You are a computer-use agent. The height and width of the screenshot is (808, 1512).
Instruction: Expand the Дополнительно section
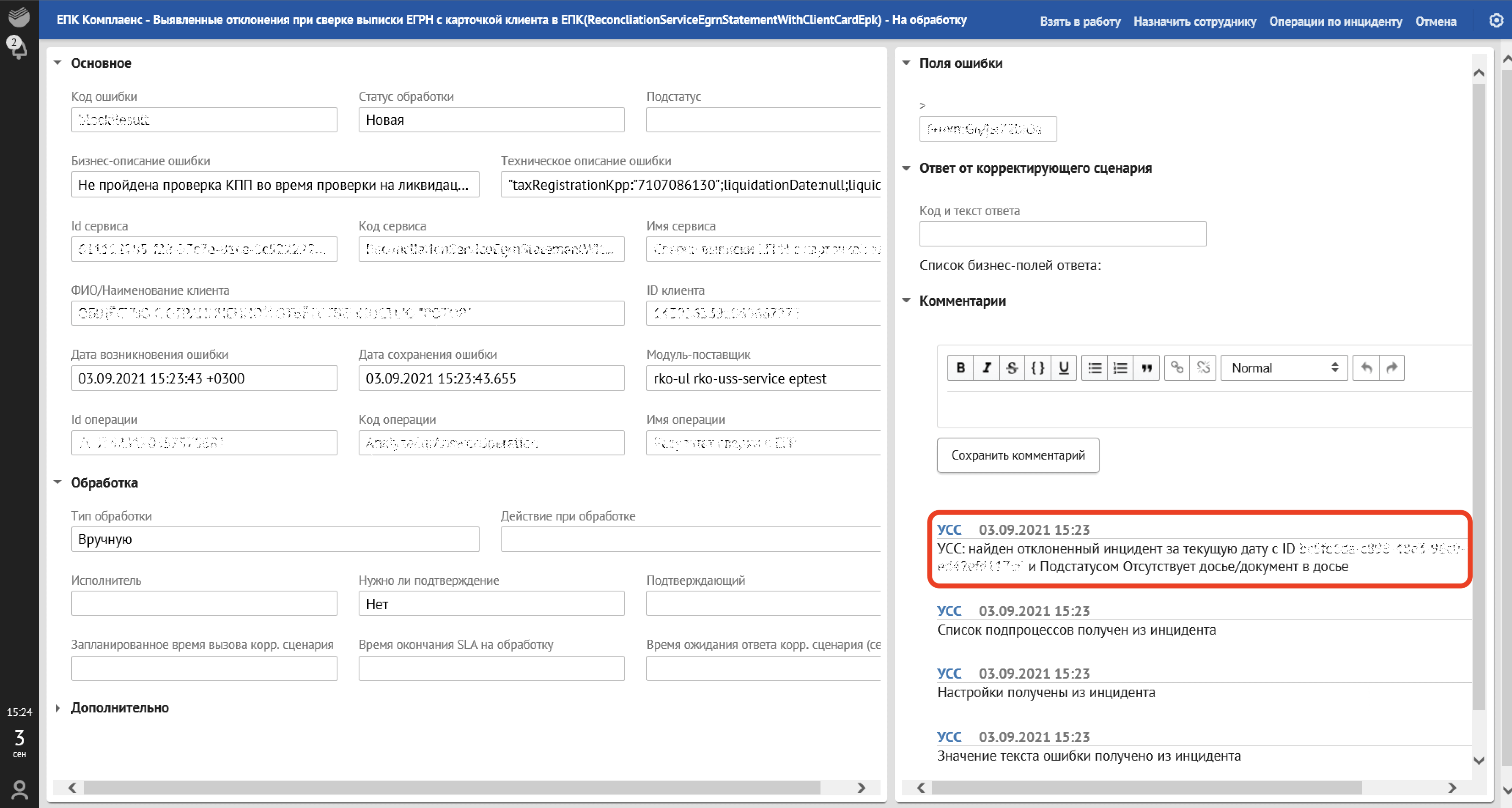(x=58, y=708)
